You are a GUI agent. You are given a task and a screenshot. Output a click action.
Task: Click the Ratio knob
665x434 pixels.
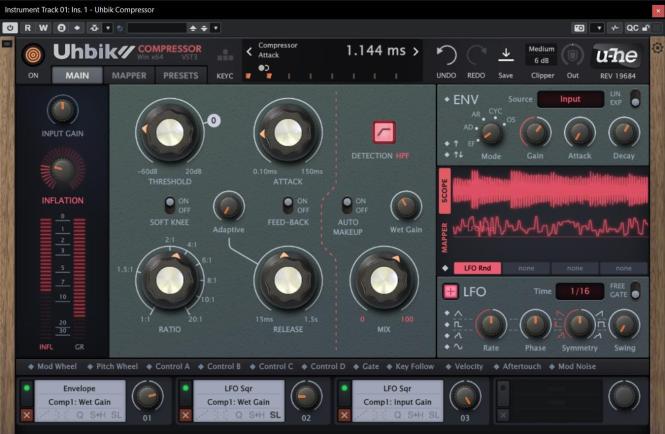pyautogui.click(x=170, y=280)
